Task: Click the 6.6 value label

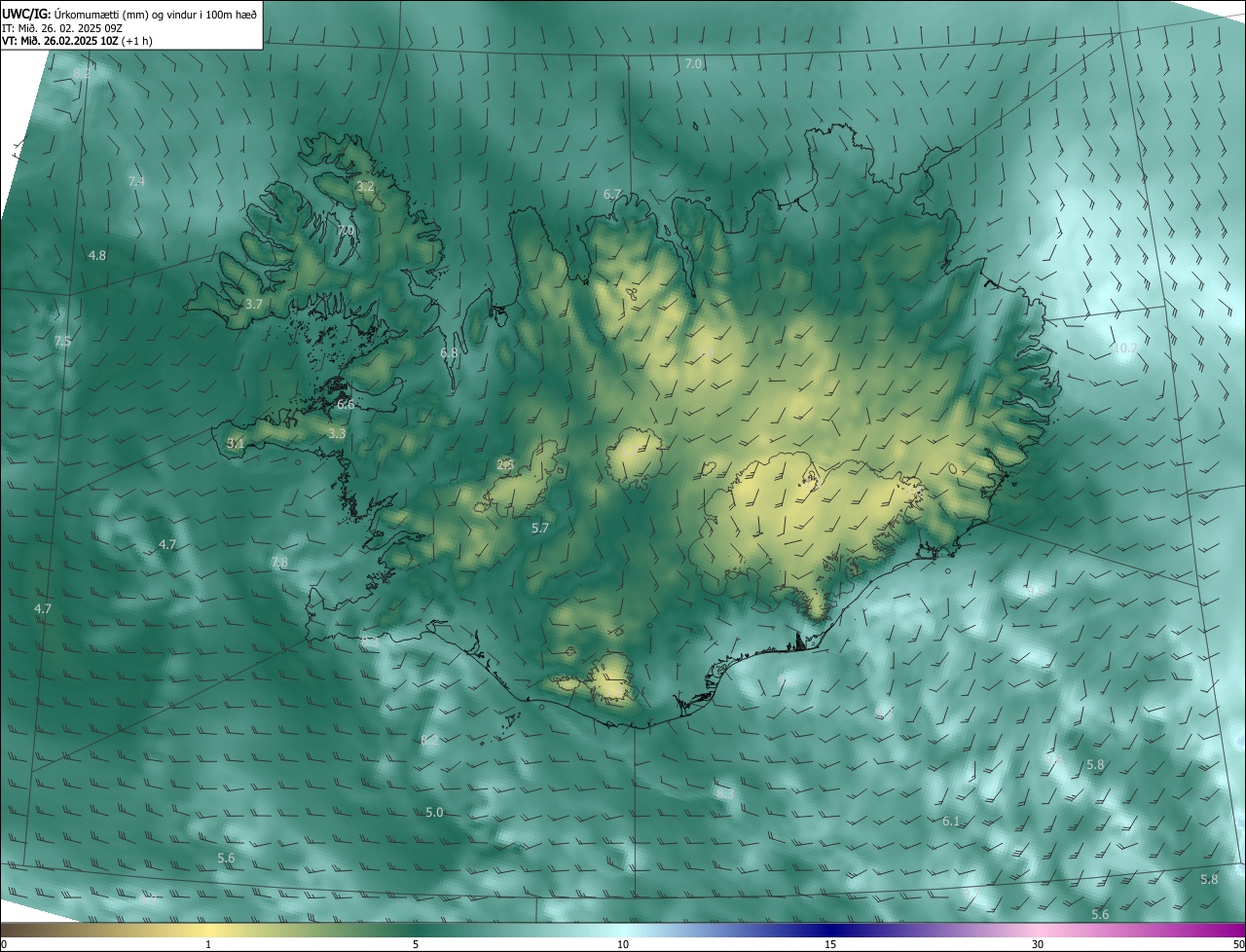Action: pos(346,404)
